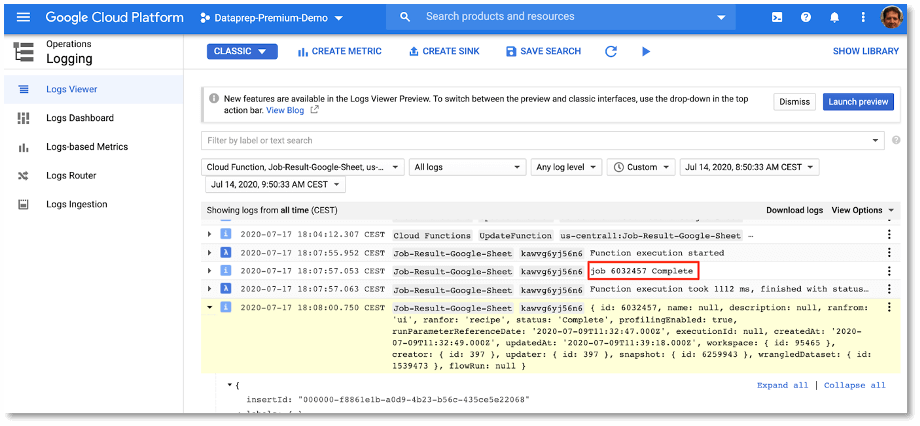Expand the Function execution started log entry

coord(209,253)
